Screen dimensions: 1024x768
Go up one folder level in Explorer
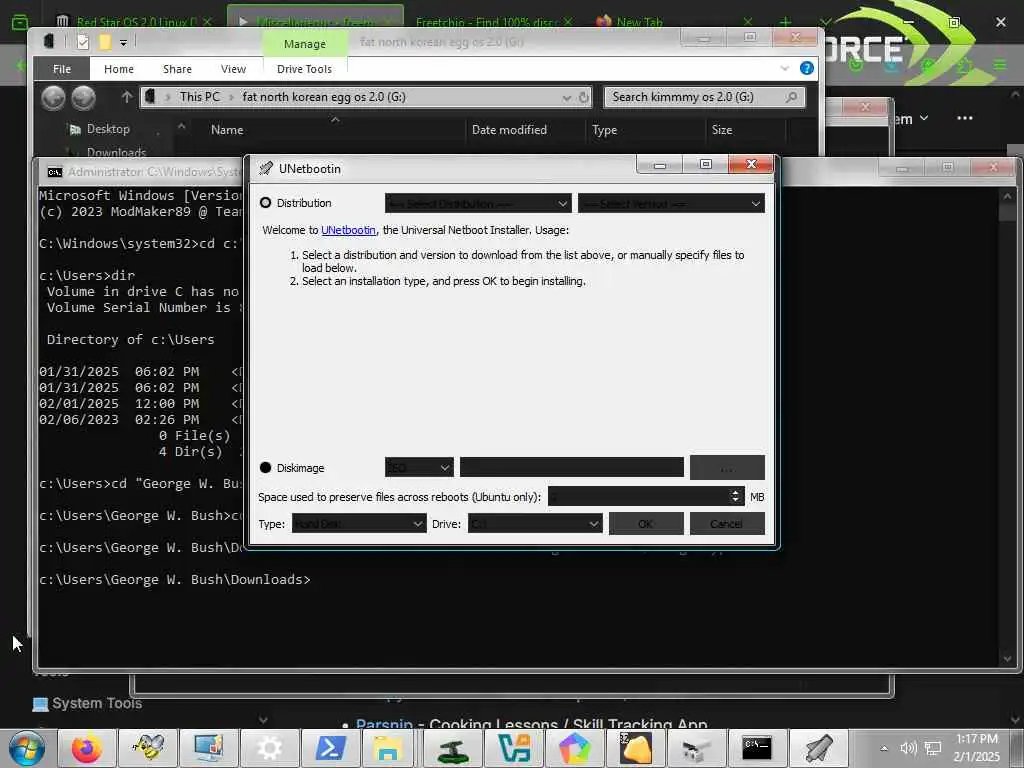(x=126, y=97)
